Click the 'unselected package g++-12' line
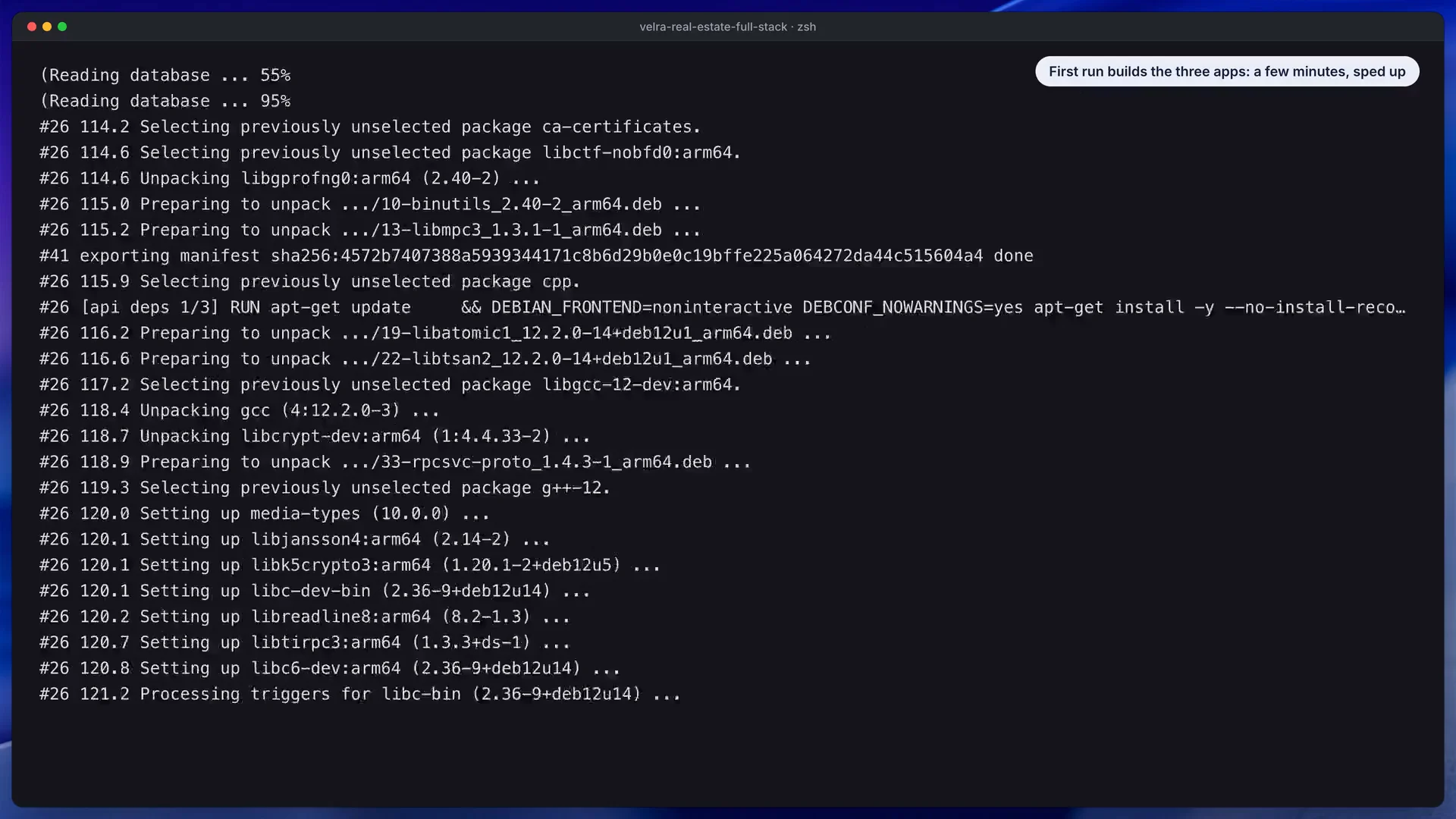 coord(325,488)
